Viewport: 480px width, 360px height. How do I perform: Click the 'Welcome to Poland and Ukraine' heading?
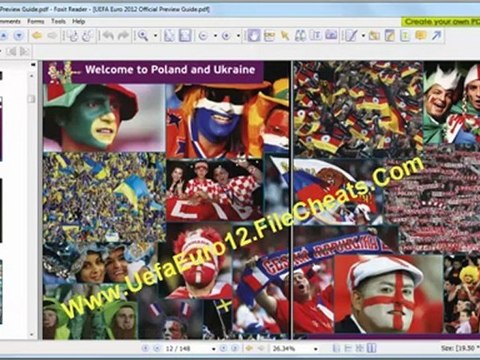[x=170, y=69]
